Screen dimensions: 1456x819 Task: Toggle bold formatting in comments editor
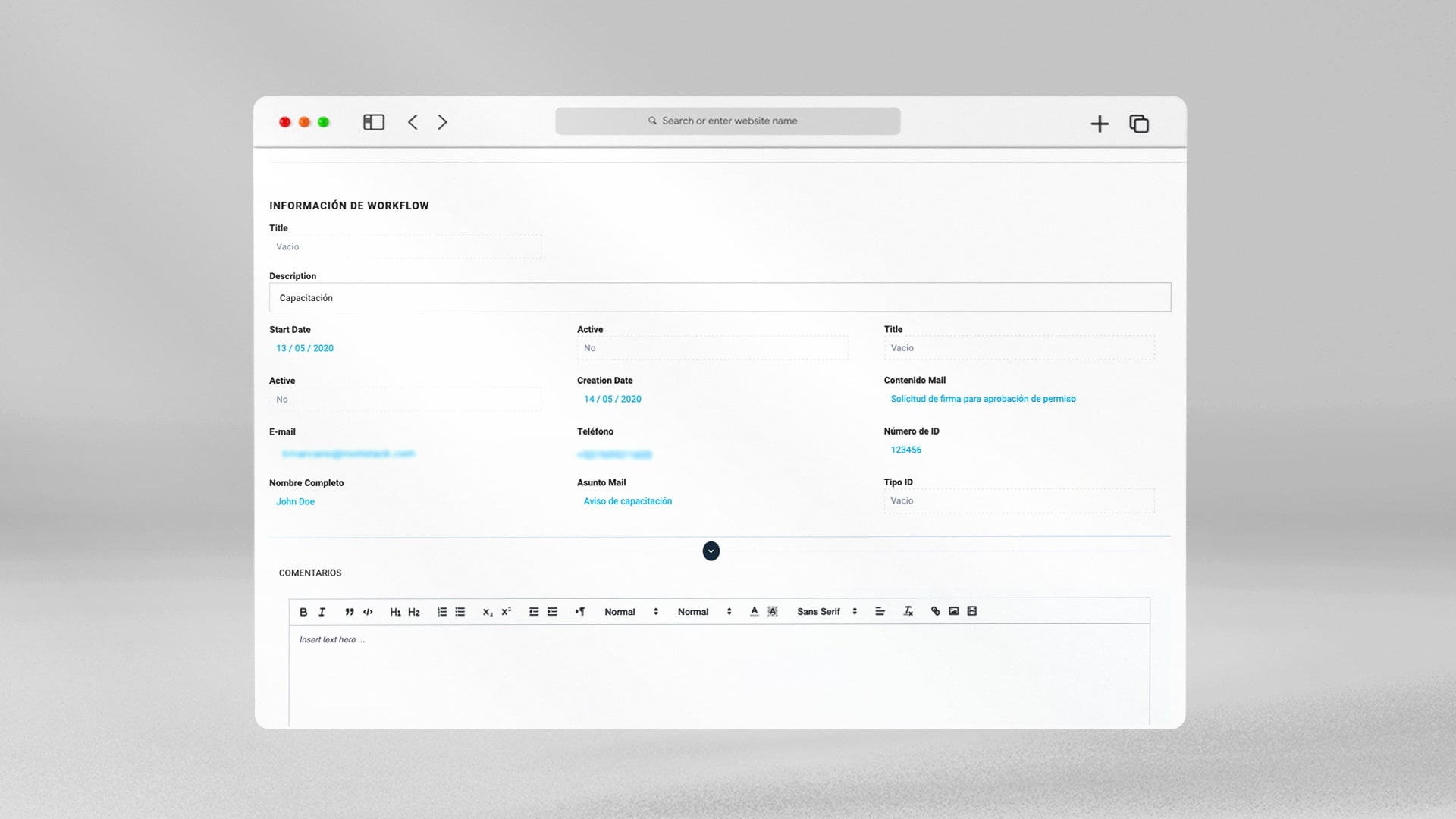(x=303, y=612)
